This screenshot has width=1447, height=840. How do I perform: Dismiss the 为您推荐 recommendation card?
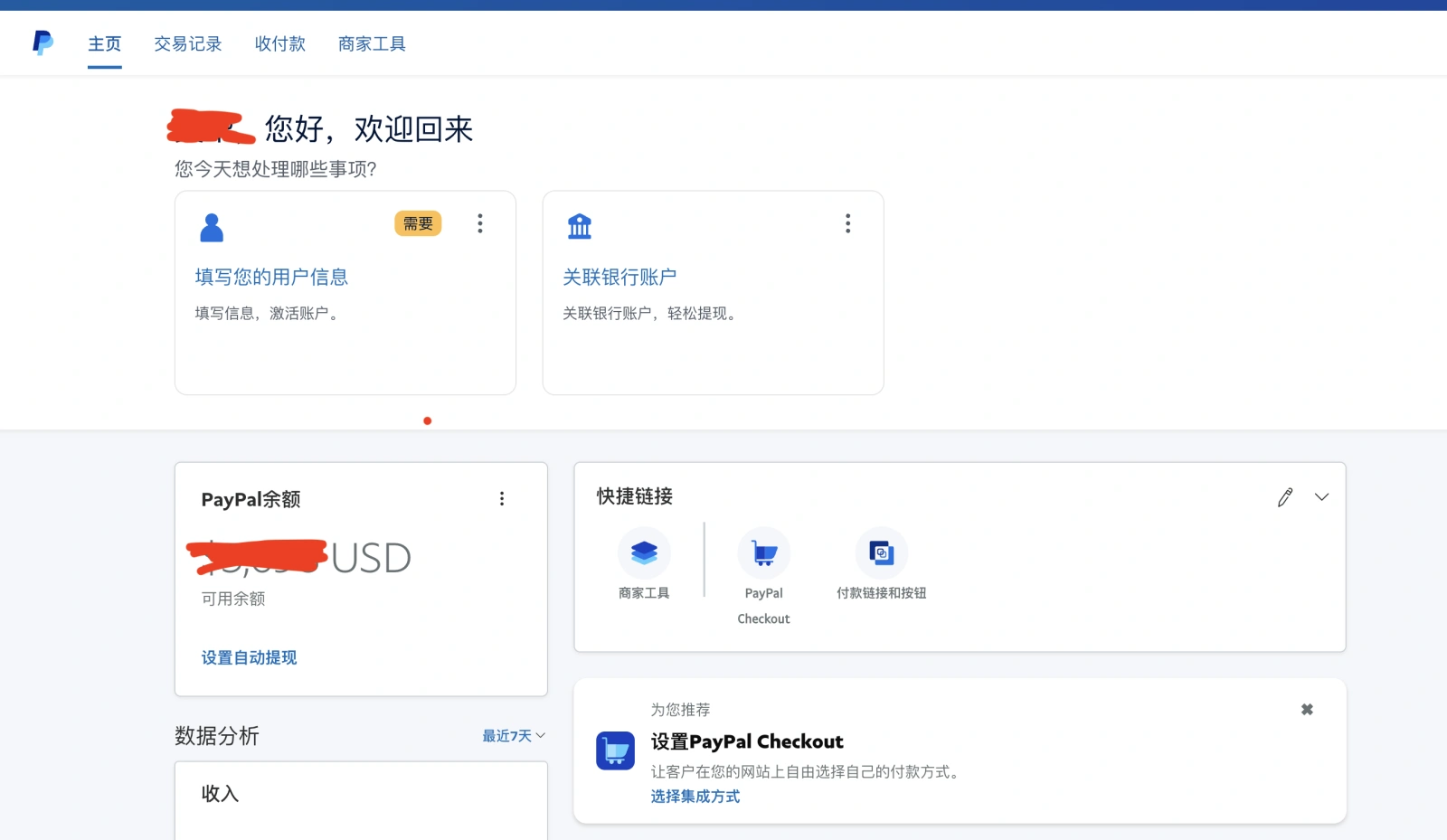point(1307,710)
